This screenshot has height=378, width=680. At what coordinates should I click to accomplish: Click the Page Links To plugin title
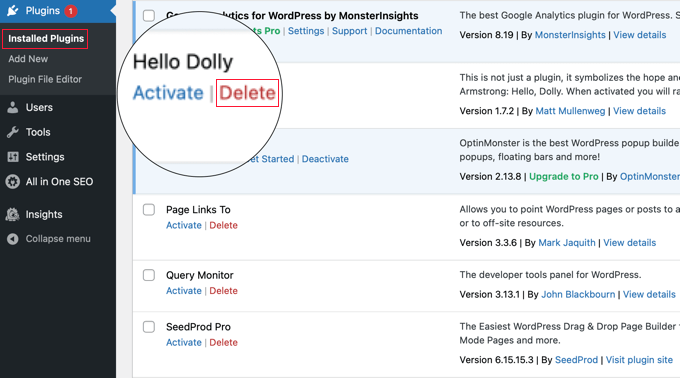tap(198, 210)
